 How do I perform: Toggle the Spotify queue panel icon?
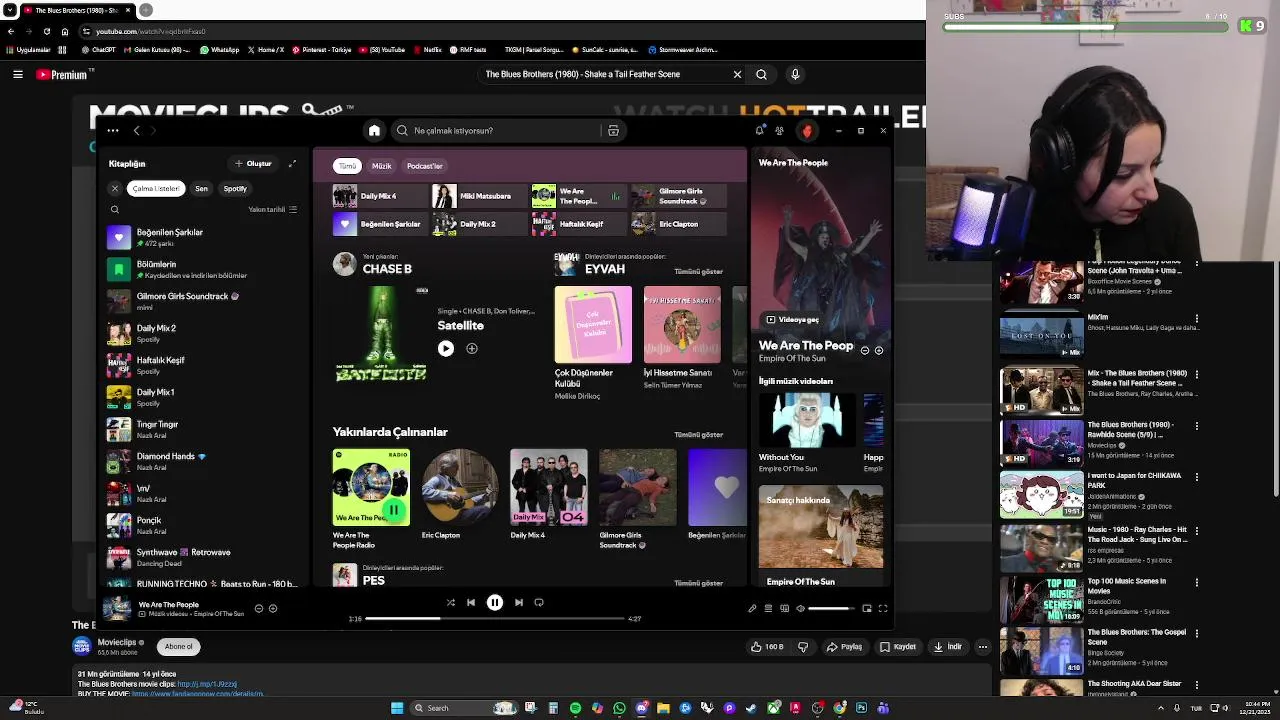point(768,609)
